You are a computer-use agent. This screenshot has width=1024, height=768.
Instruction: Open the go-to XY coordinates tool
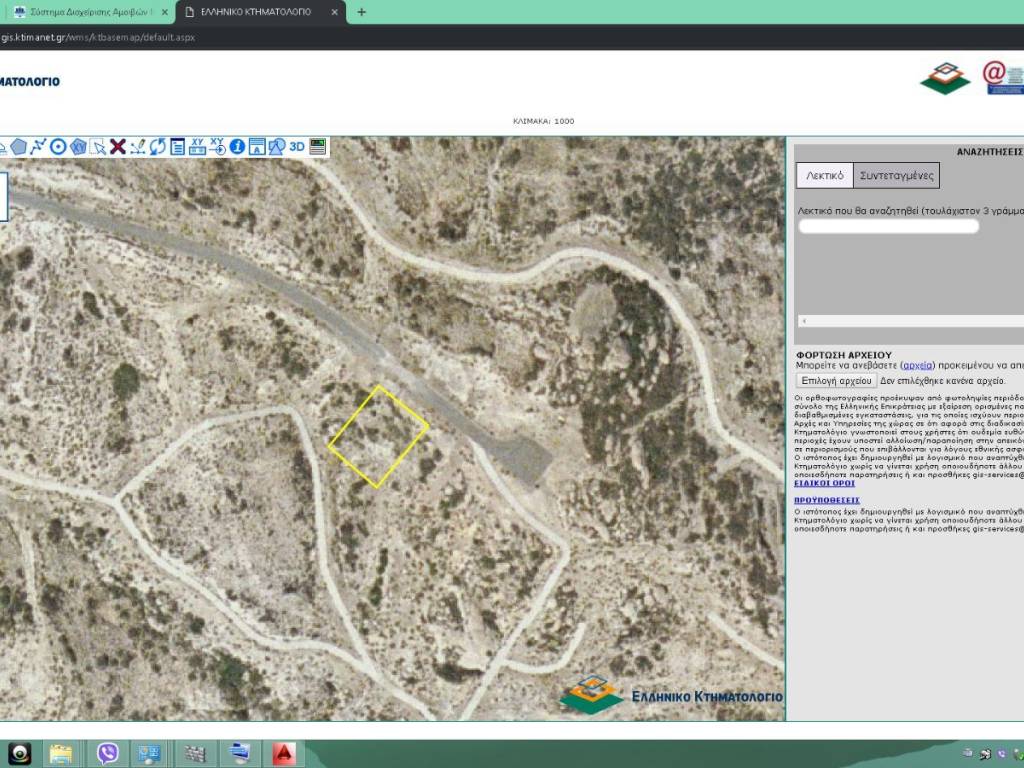tap(217, 147)
